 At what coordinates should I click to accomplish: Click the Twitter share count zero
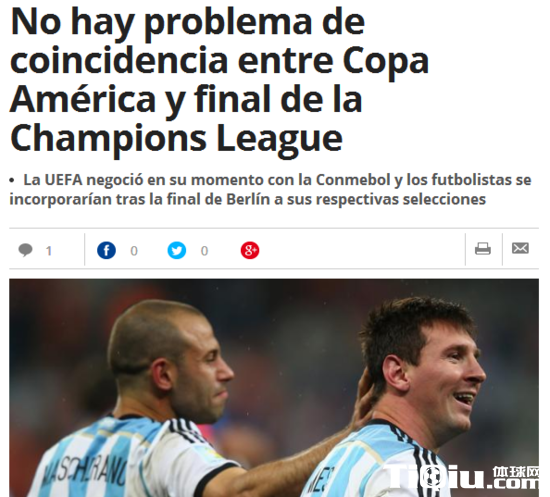[204, 251]
